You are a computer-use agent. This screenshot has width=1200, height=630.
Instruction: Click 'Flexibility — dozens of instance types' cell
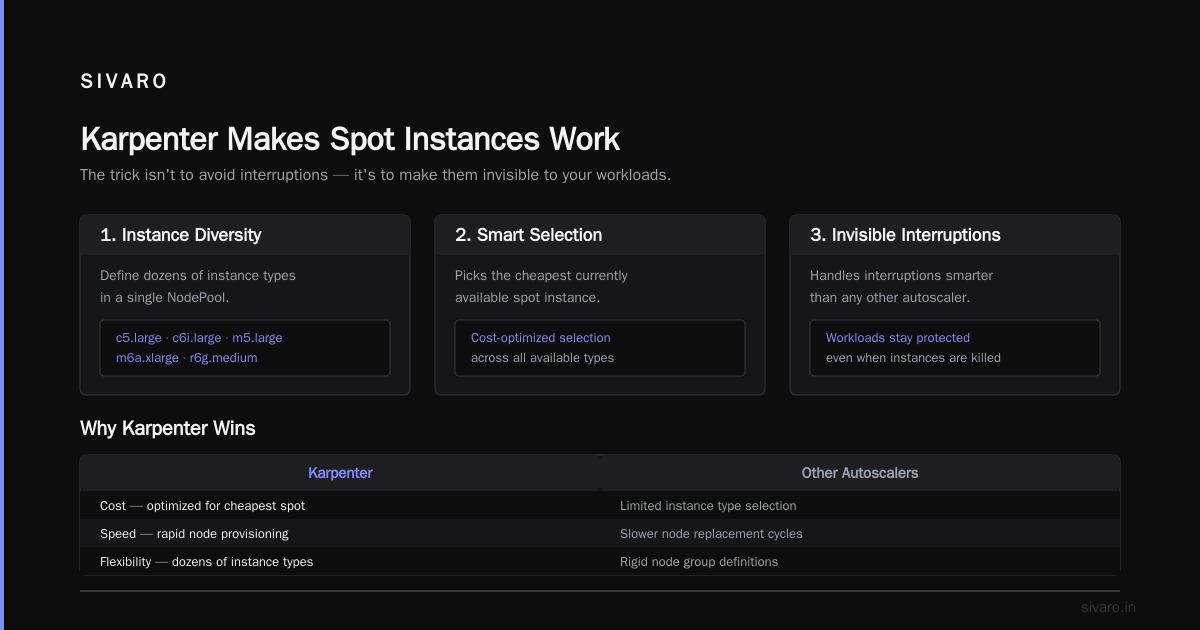pos(340,562)
